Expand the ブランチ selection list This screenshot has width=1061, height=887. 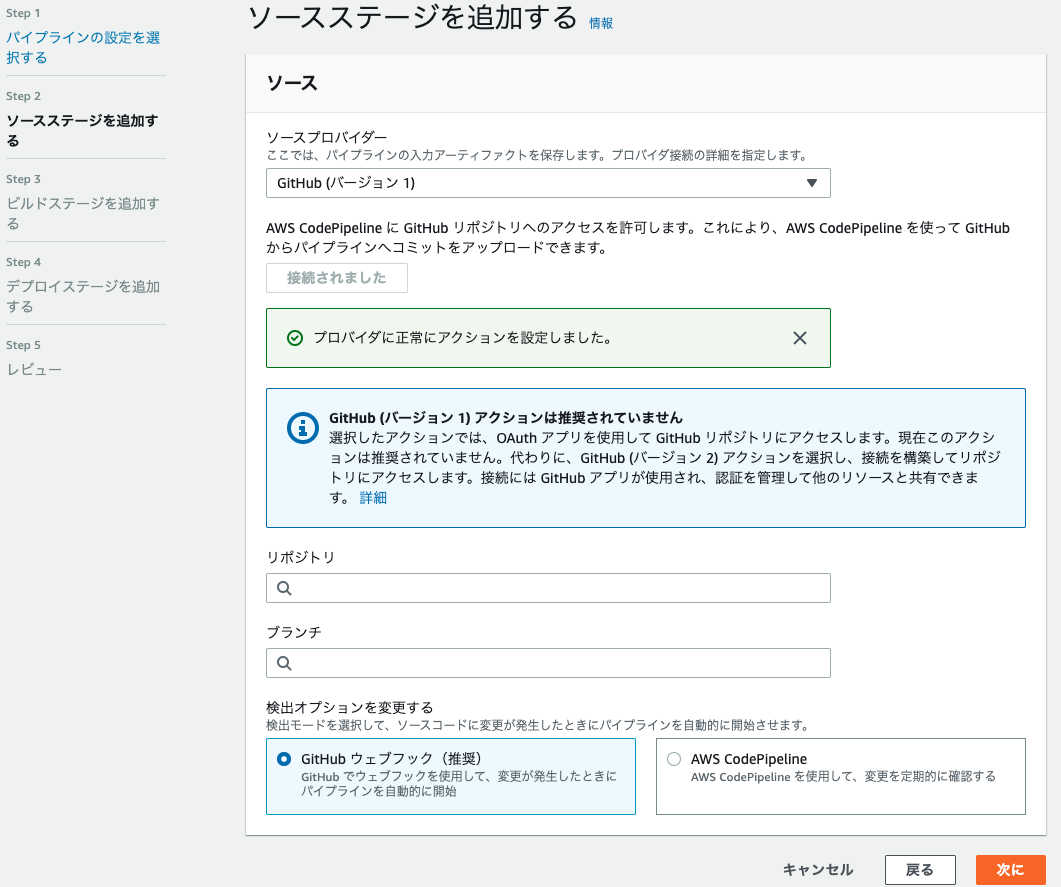click(x=548, y=662)
